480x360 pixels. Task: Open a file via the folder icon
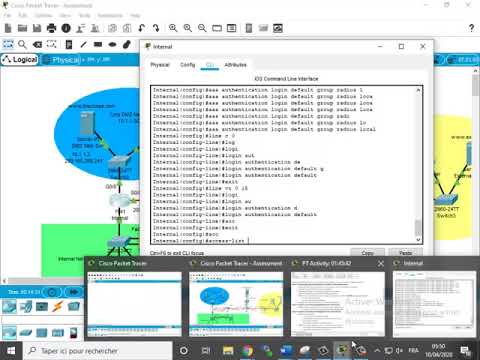click(22, 28)
